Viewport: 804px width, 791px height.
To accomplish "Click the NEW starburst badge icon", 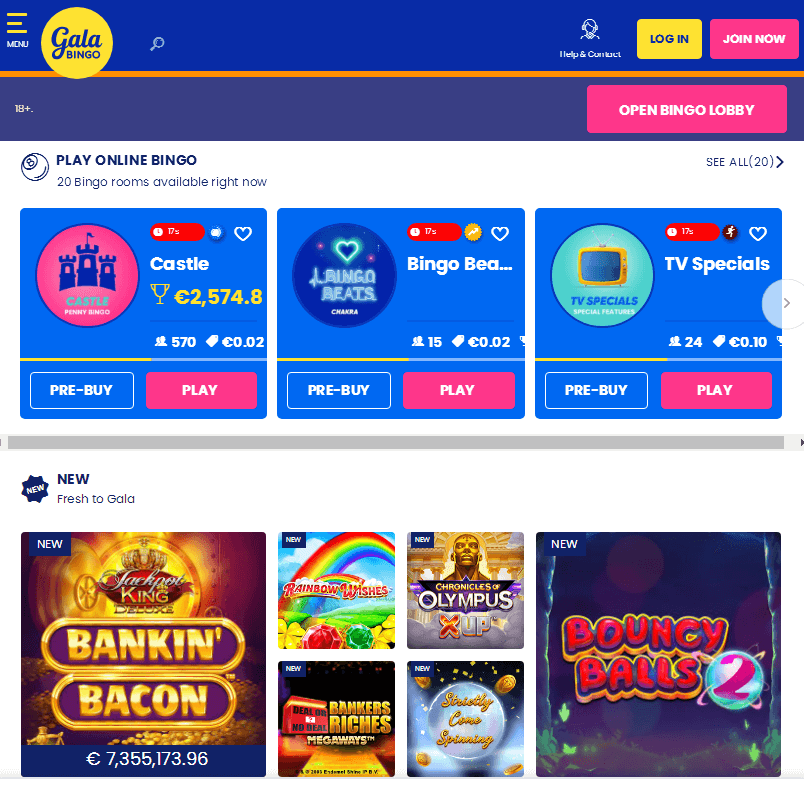I will click(35, 489).
